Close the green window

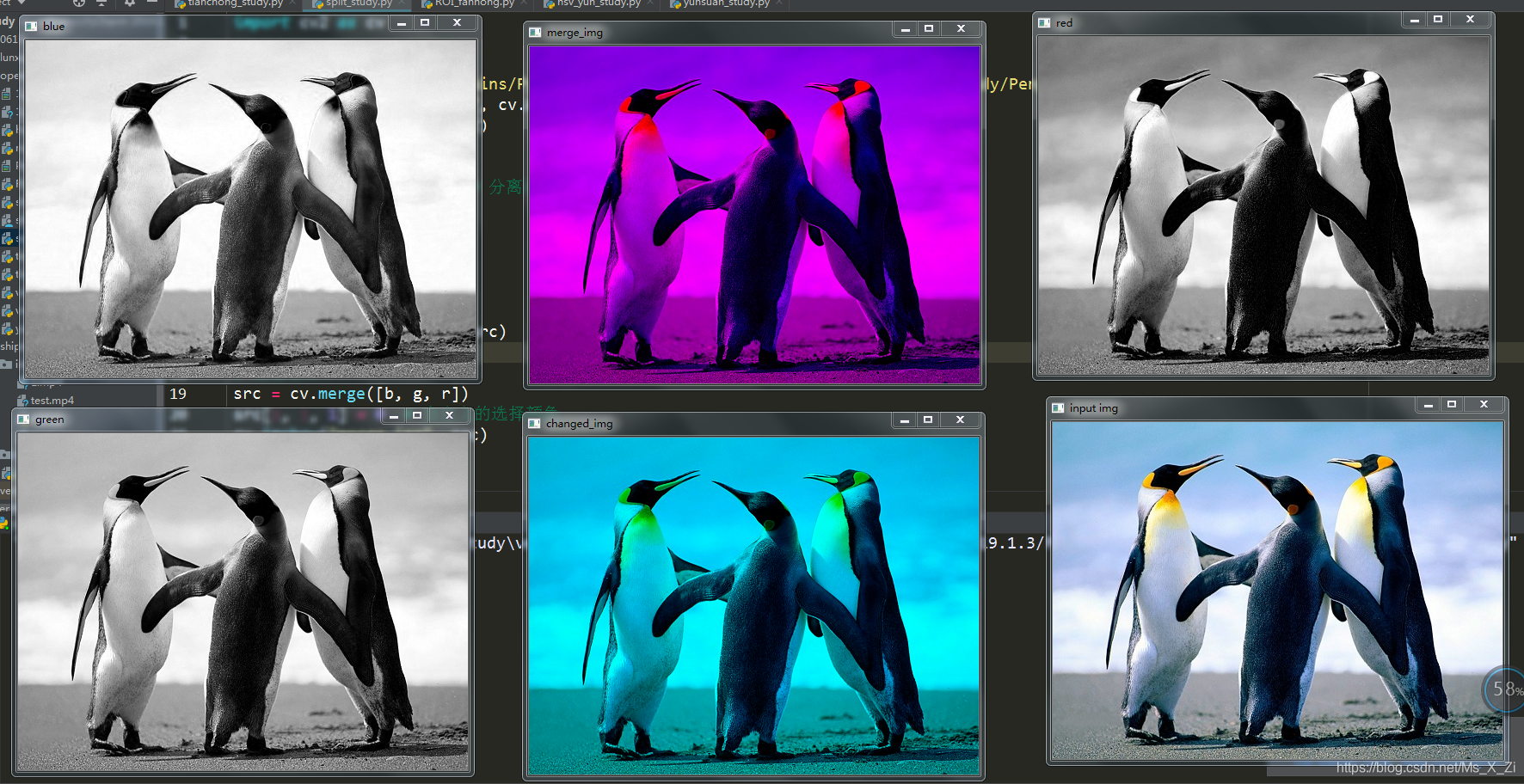tap(449, 416)
